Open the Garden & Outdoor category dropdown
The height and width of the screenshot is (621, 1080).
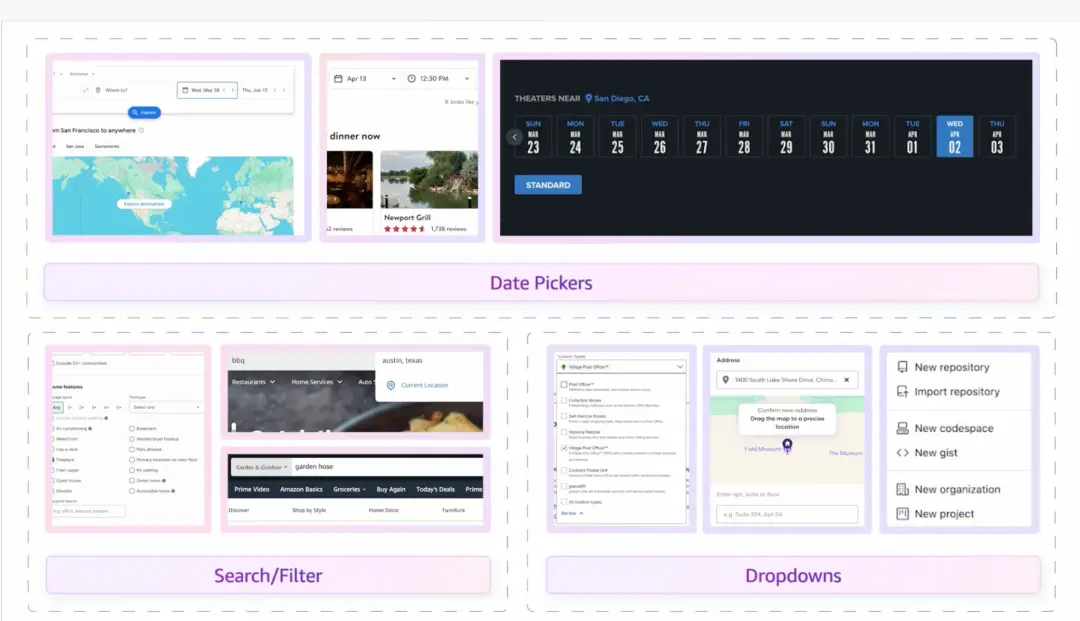point(261,467)
